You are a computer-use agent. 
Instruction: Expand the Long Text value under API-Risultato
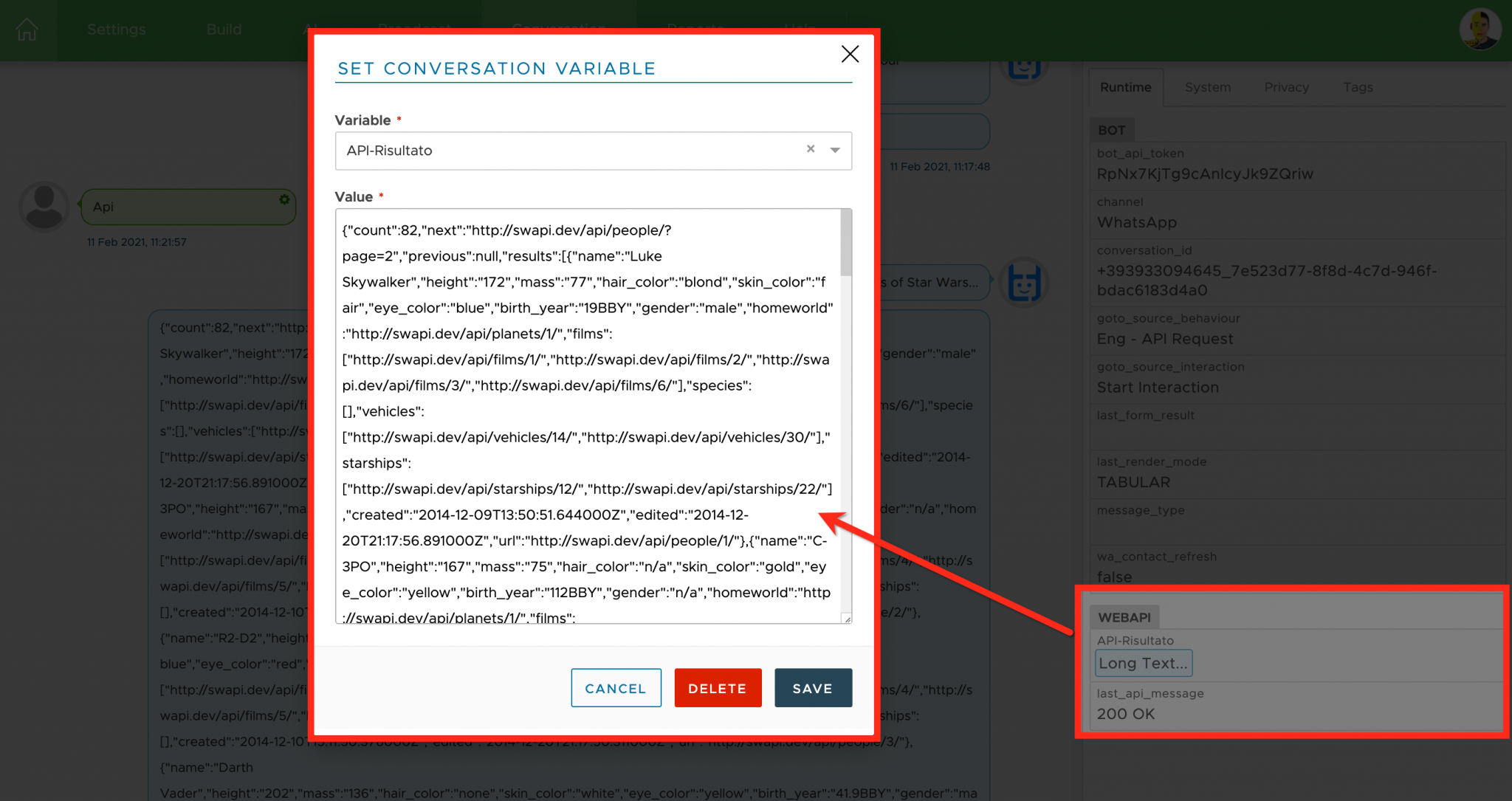pos(1143,663)
